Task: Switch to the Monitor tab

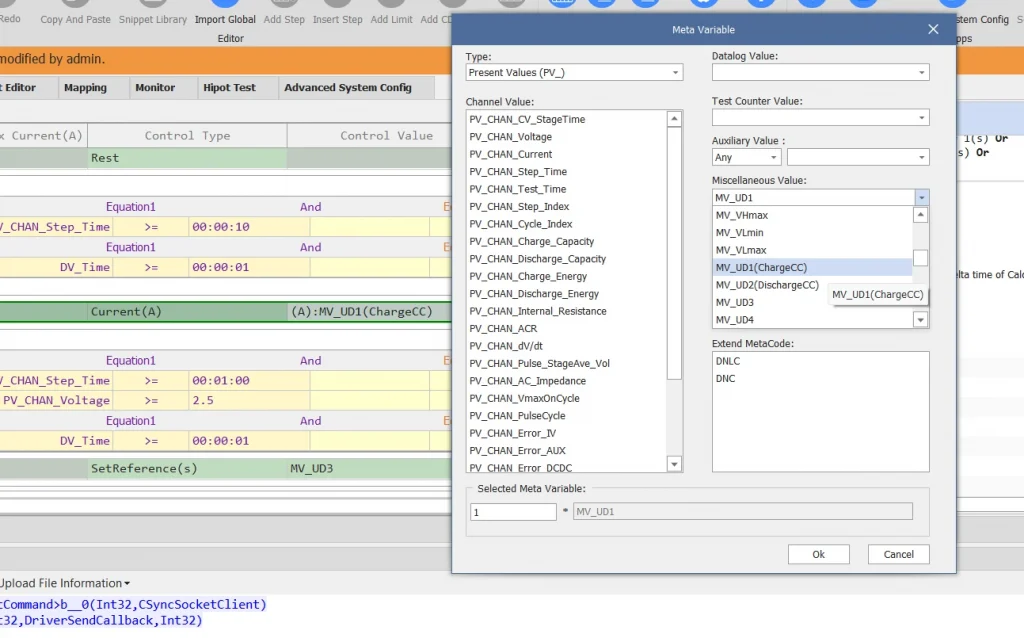Action: click(158, 87)
